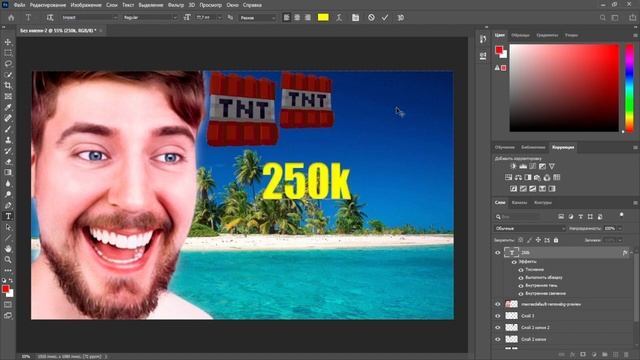Screen dimensions: 640x360
Task: Select the Horizontal Type tool in left toolbar
Action: coord(8,216)
